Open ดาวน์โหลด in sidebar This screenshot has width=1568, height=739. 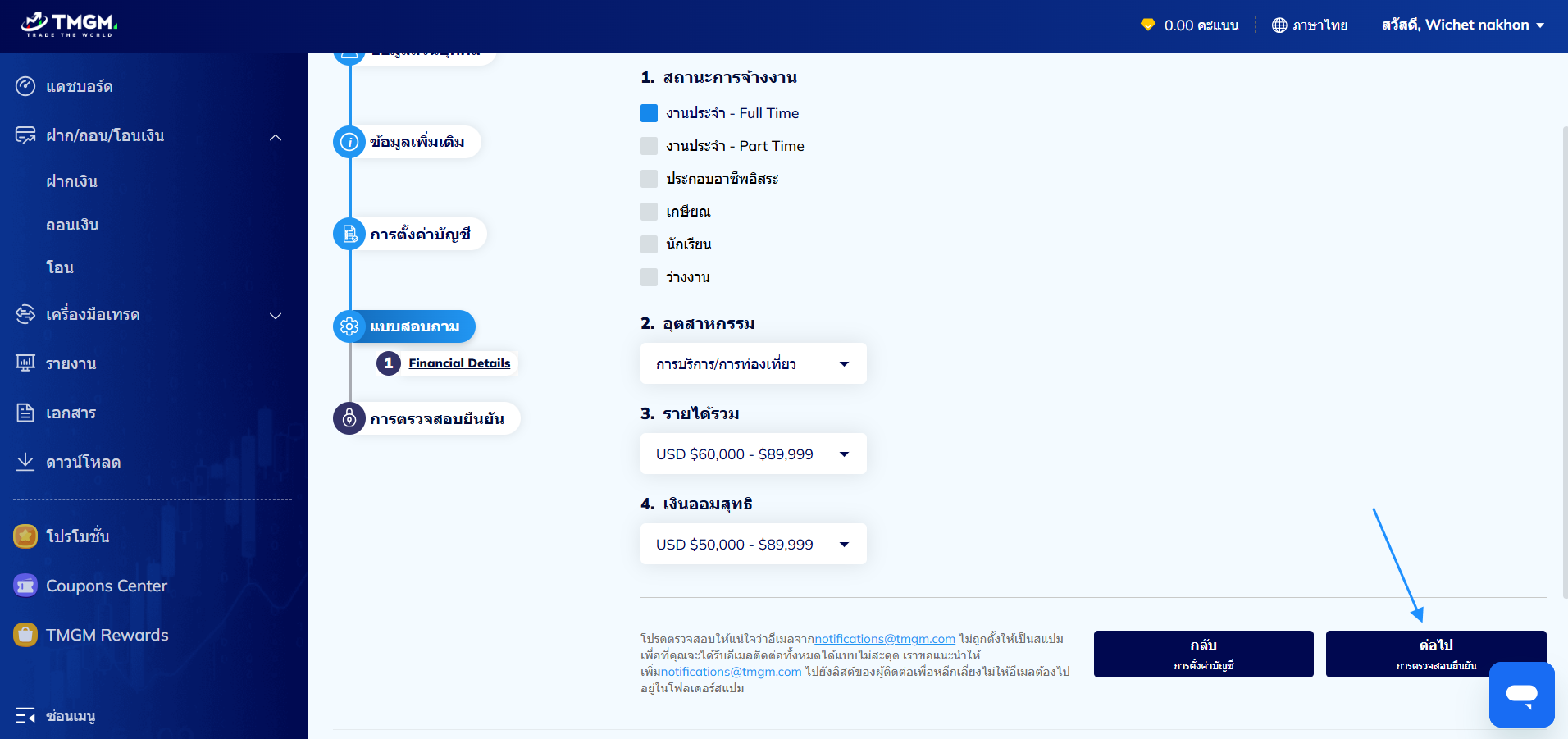pyautogui.click(x=84, y=462)
